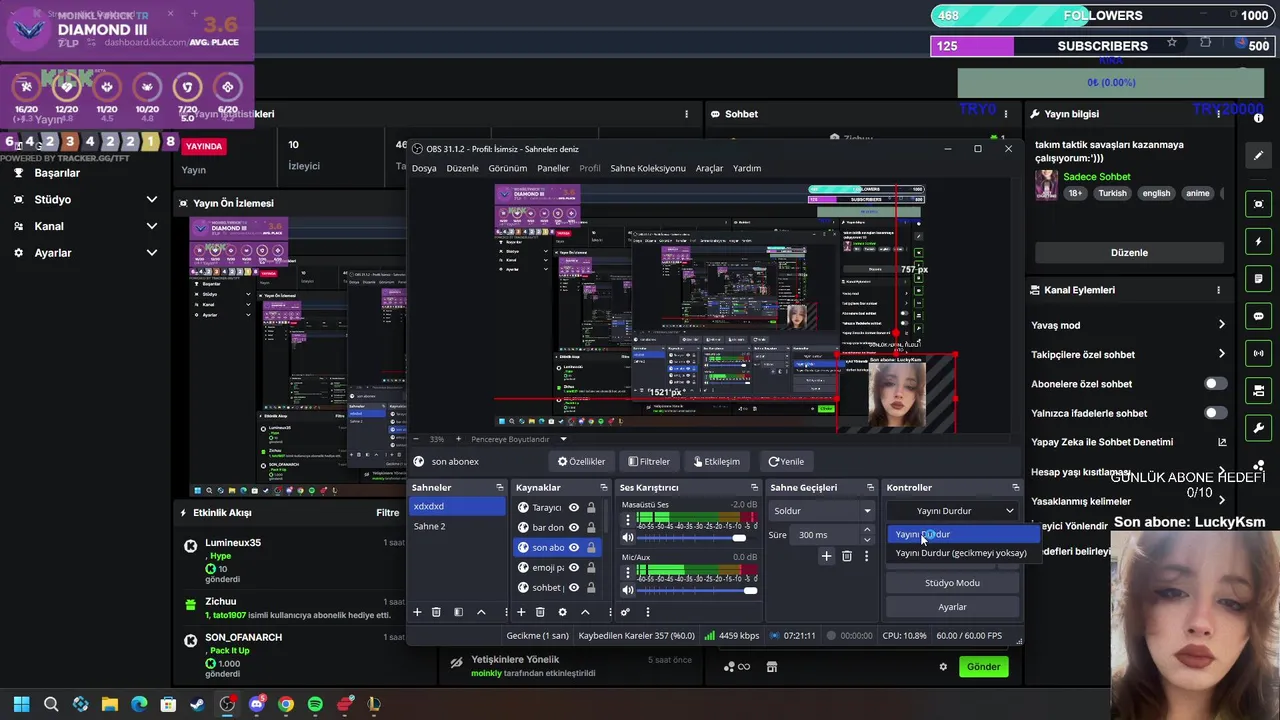Delete the selected scene with the Sahneler trash icon
The height and width of the screenshot is (720, 1280).
[436, 612]
